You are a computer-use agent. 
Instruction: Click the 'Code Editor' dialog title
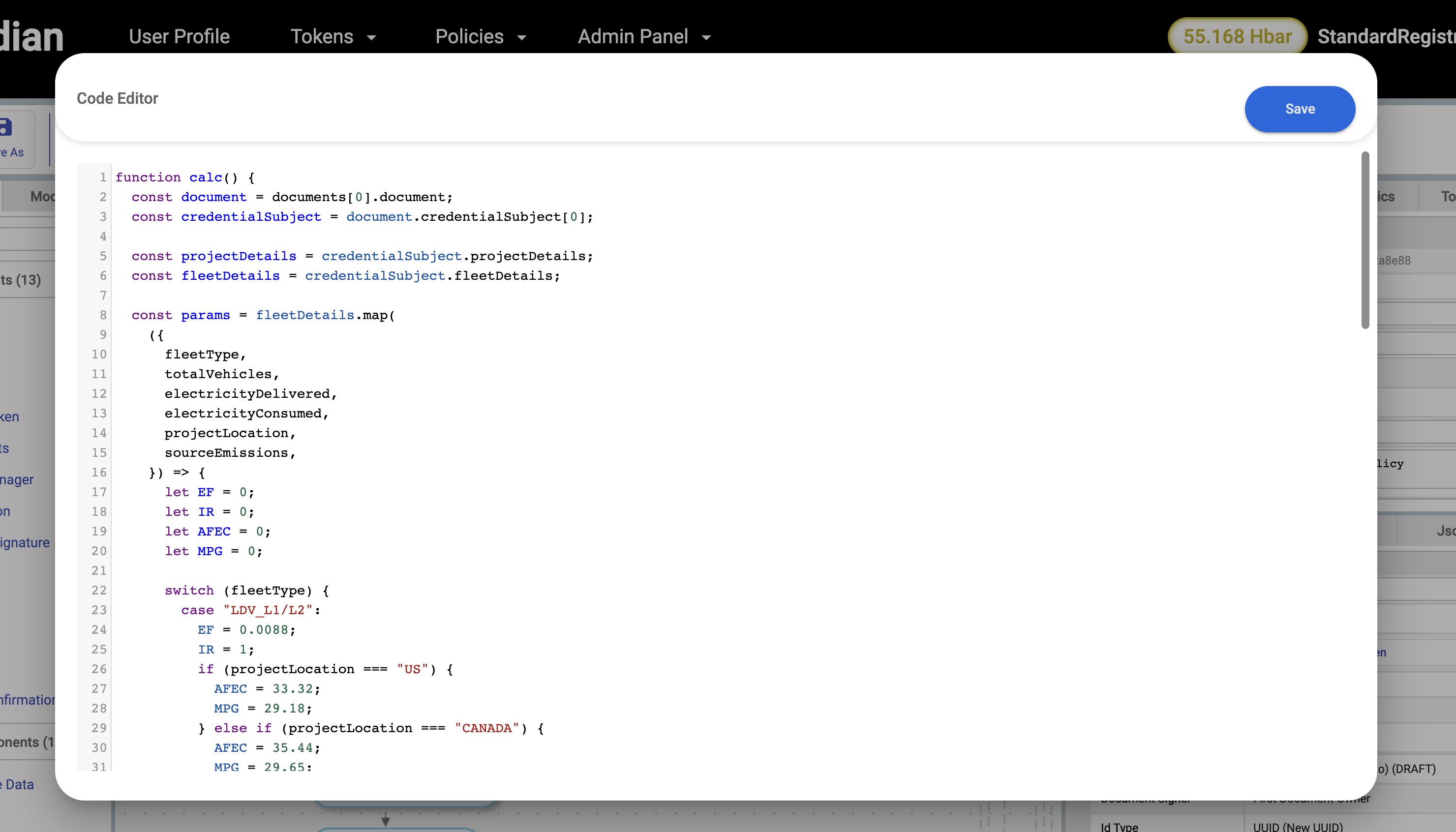tap(117, 98)
